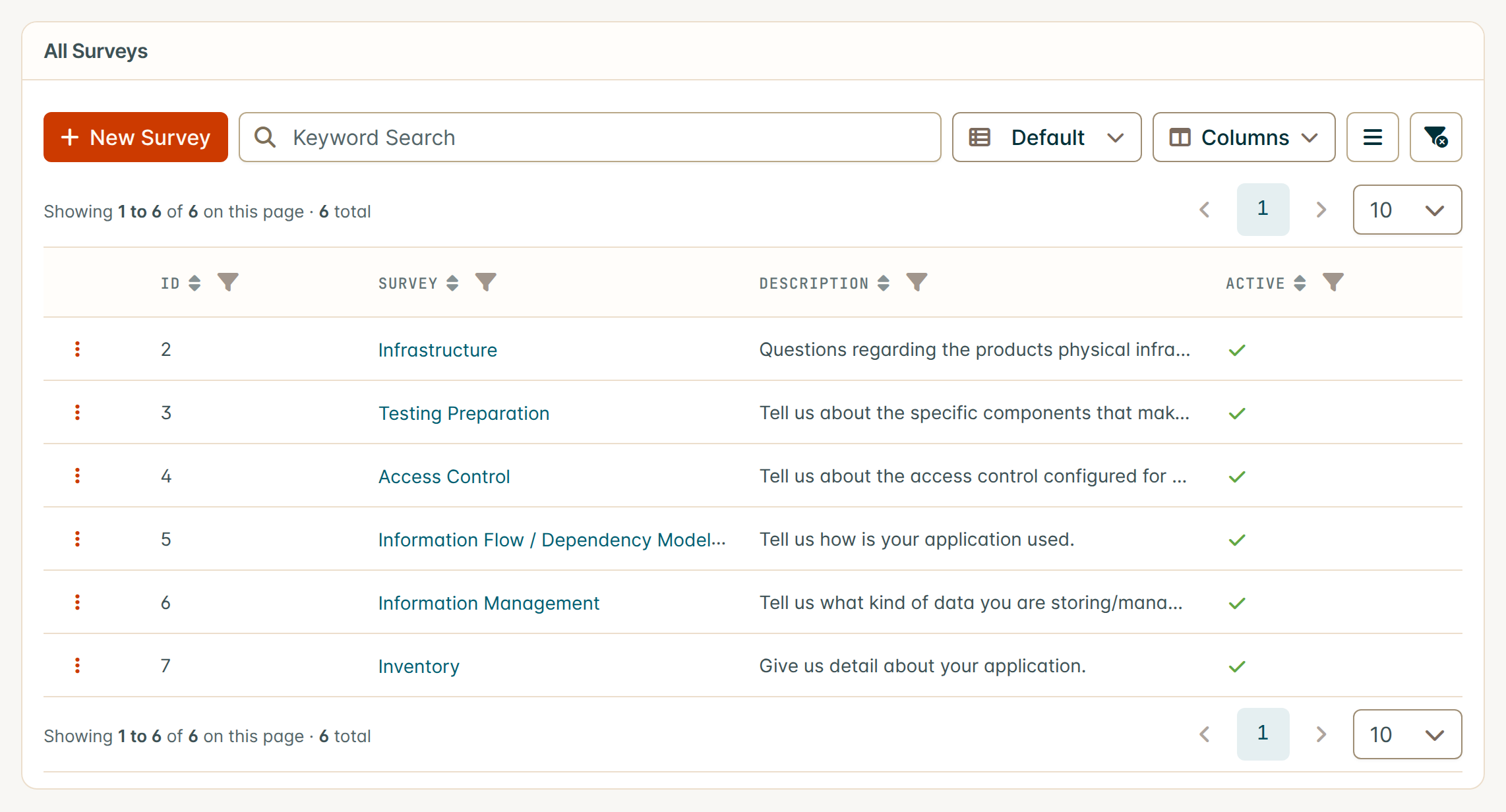Filter the ID column
The width and height of the screenshot is (1506, 812).
(x=228, y=283)
